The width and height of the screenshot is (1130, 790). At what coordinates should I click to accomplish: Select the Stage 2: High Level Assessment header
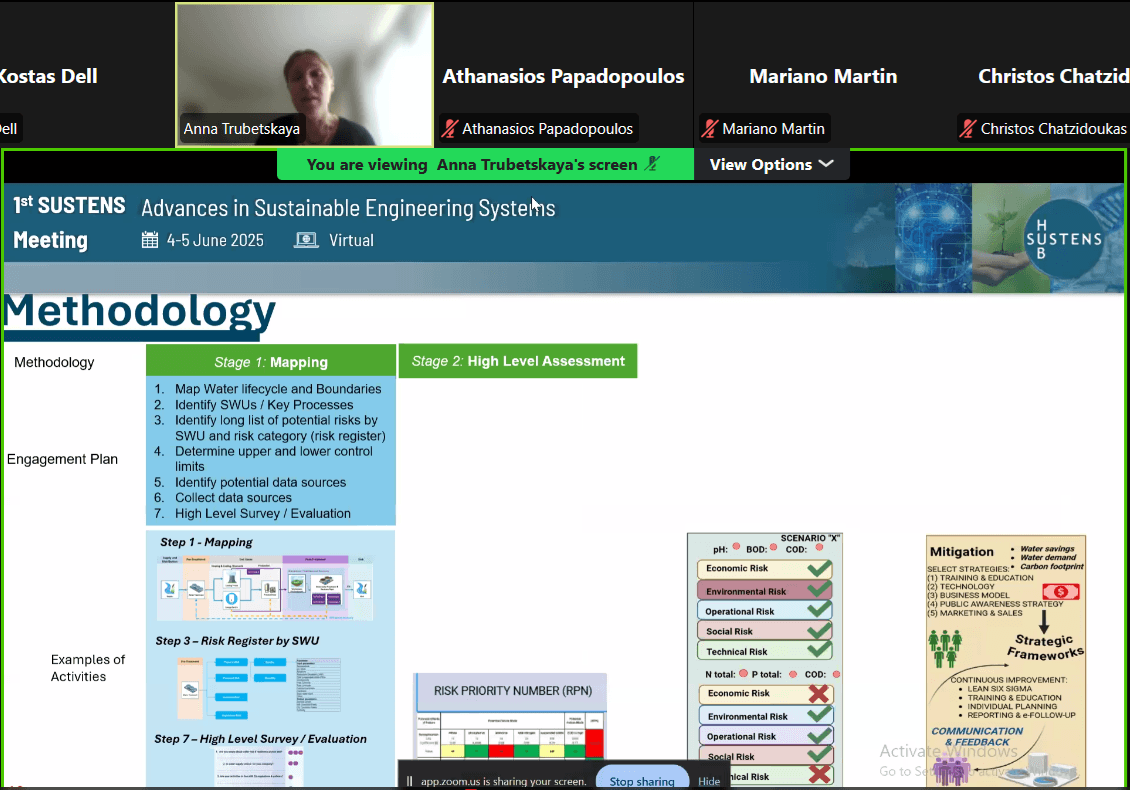coord(518,361)
